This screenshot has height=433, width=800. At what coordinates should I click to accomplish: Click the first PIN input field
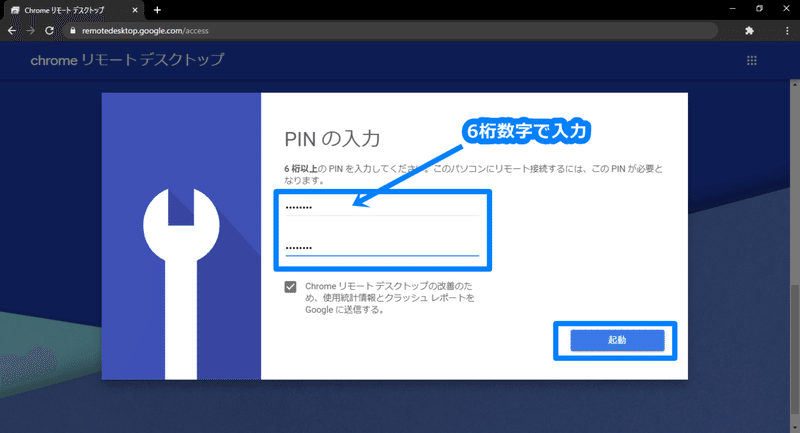coord(382,207)
